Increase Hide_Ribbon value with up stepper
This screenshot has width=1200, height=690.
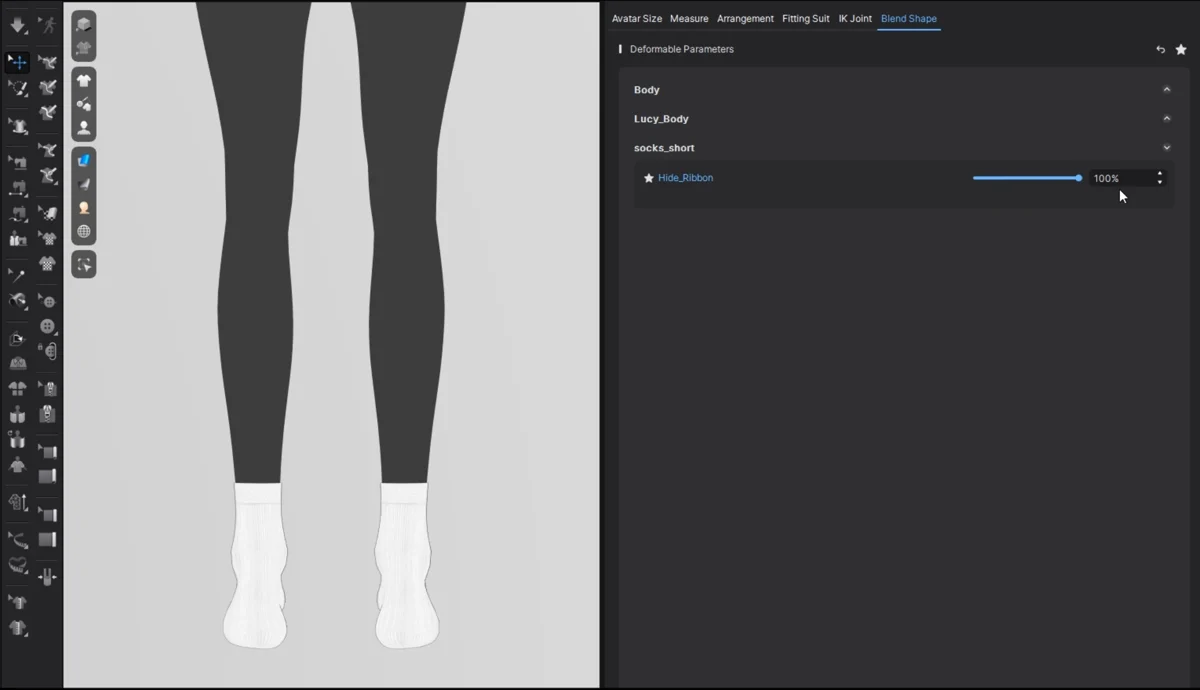pyautogui.click(x=1160, y=174)
